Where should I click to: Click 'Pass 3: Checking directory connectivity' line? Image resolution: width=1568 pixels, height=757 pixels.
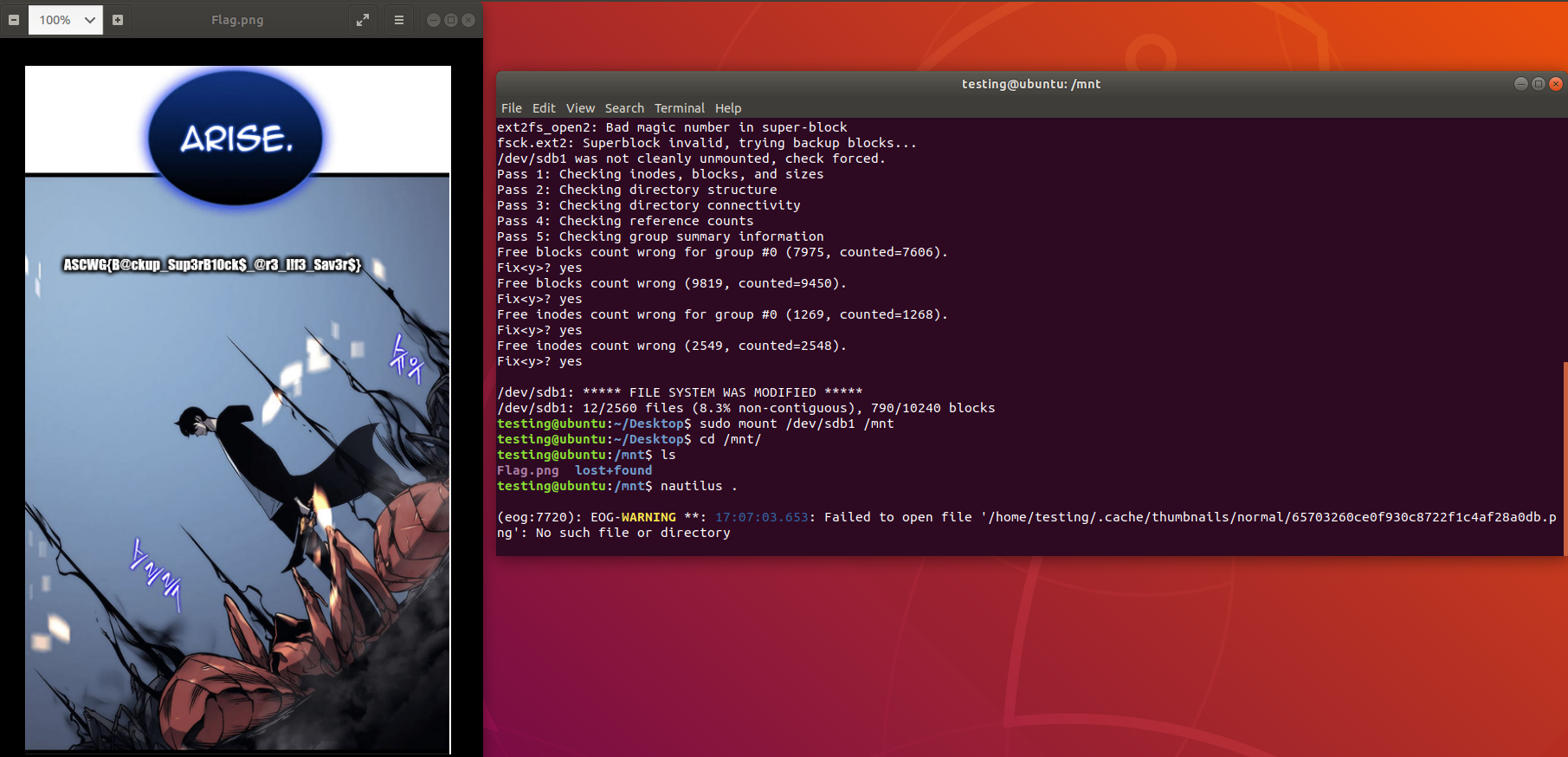(648, 205)
